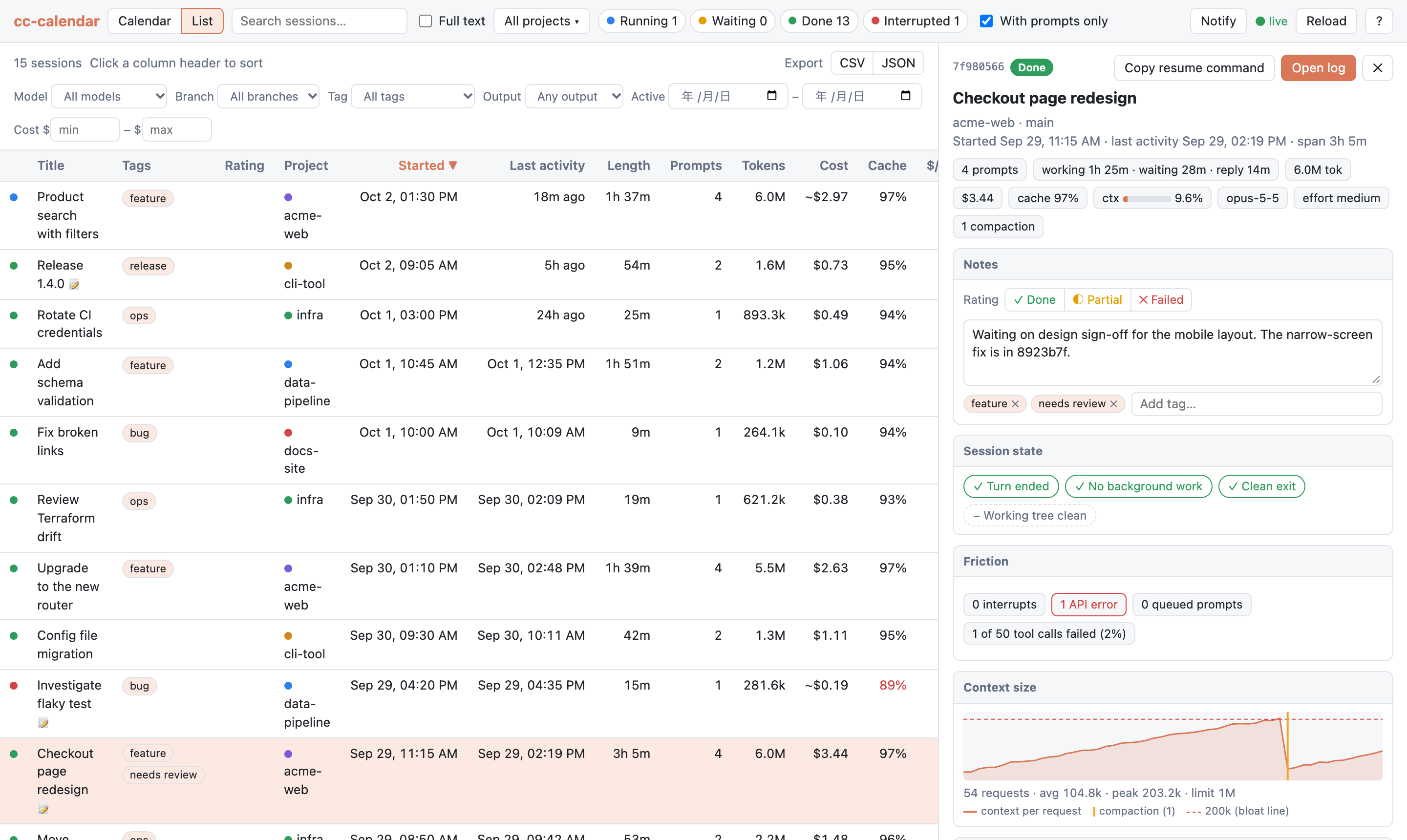This screenshot has width=1407, height=840.
Task: Open the All projects dropdown
Action: pyautogui.click(x=541, y=21)
